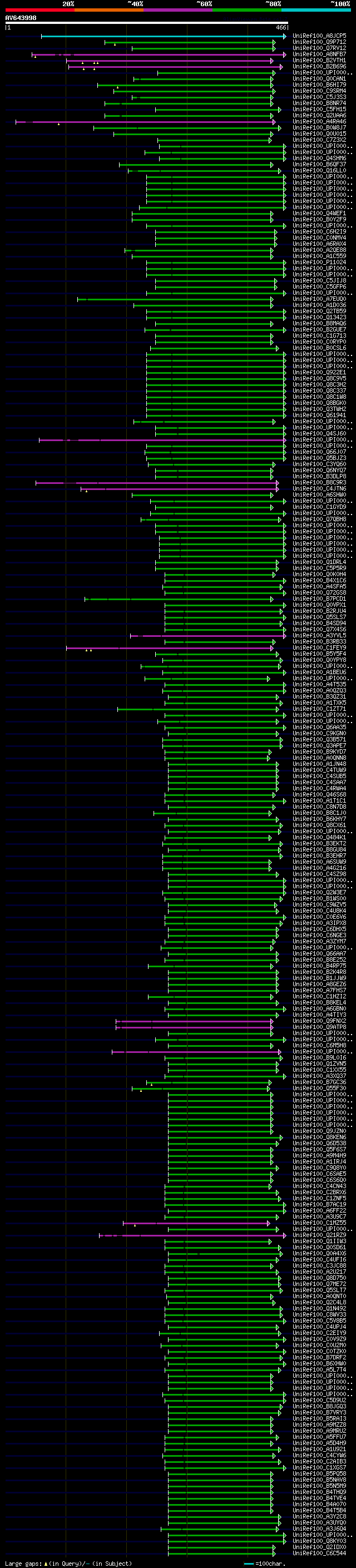Select the UniRef100_B0W8J7 label
This screenshot has width=356, height=1568.
click(x=319, y=128)
